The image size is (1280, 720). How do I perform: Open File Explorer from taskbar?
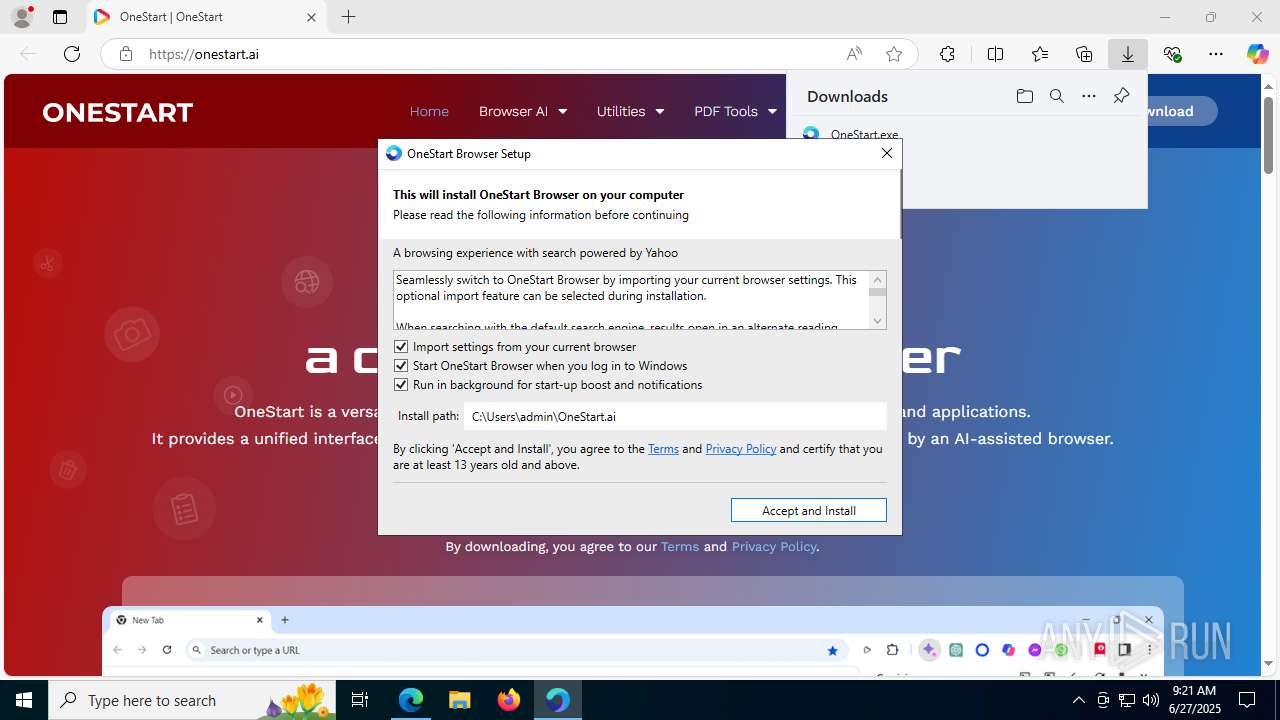[x=460, y=700]
